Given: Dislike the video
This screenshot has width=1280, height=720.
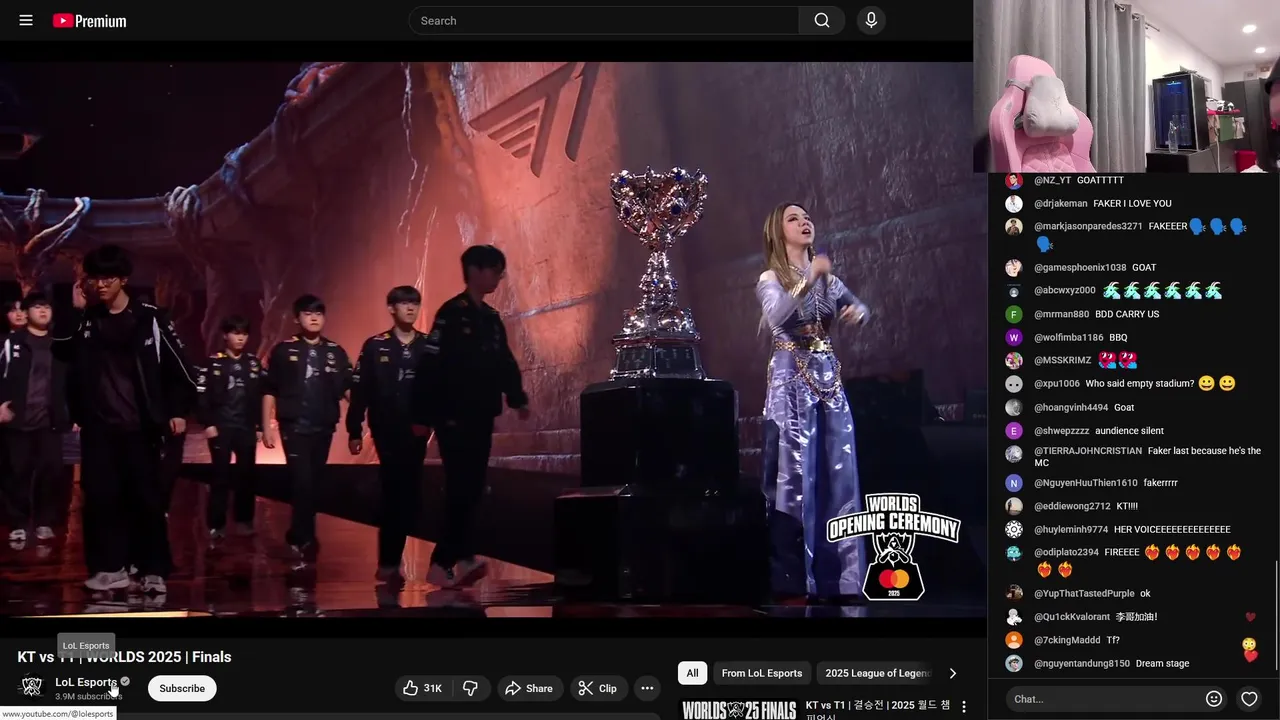Looking at the screenshot, I should [x=470, y=688].
